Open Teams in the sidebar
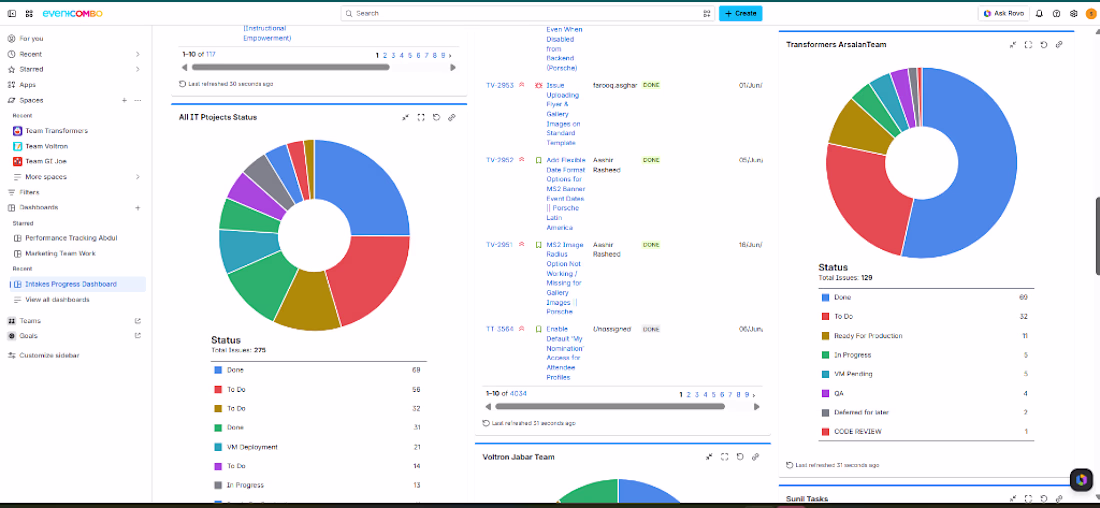1100x508 pixels. pyautogui.click(x=30, y=321)
